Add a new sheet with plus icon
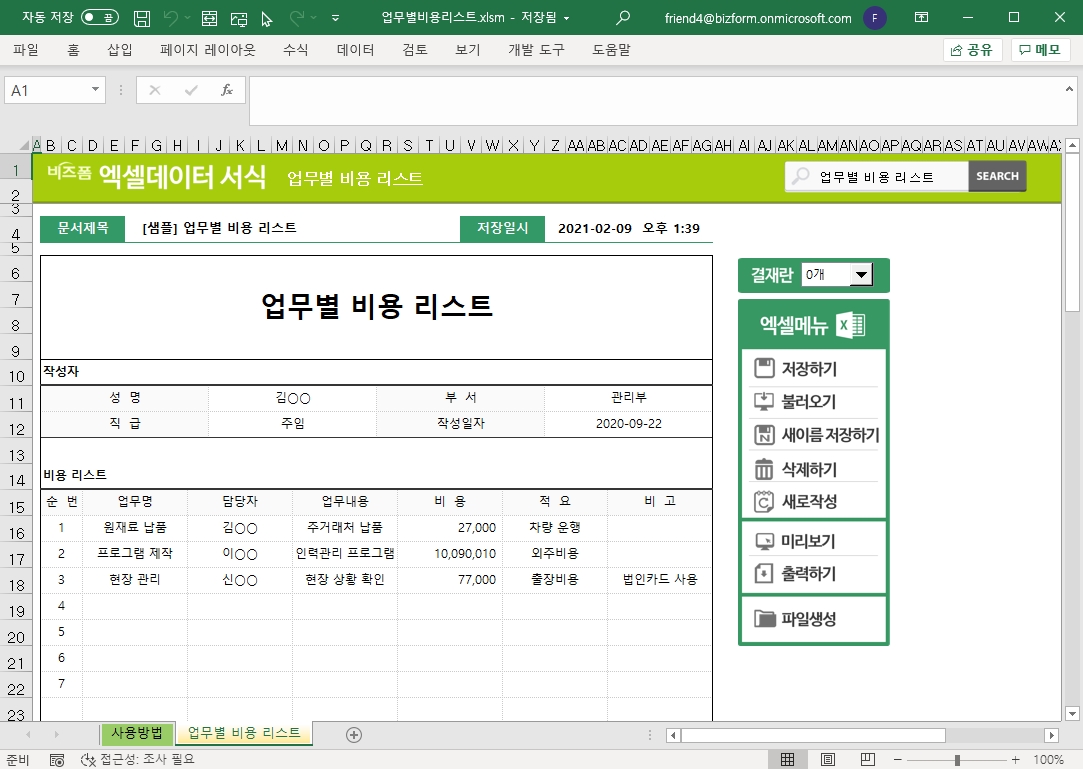 (353, 734)
